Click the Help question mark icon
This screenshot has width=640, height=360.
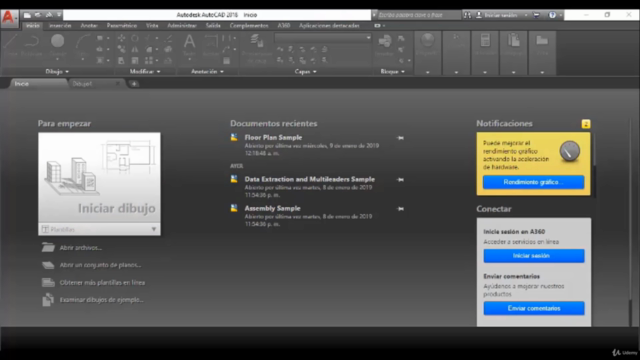pos(552,15)
